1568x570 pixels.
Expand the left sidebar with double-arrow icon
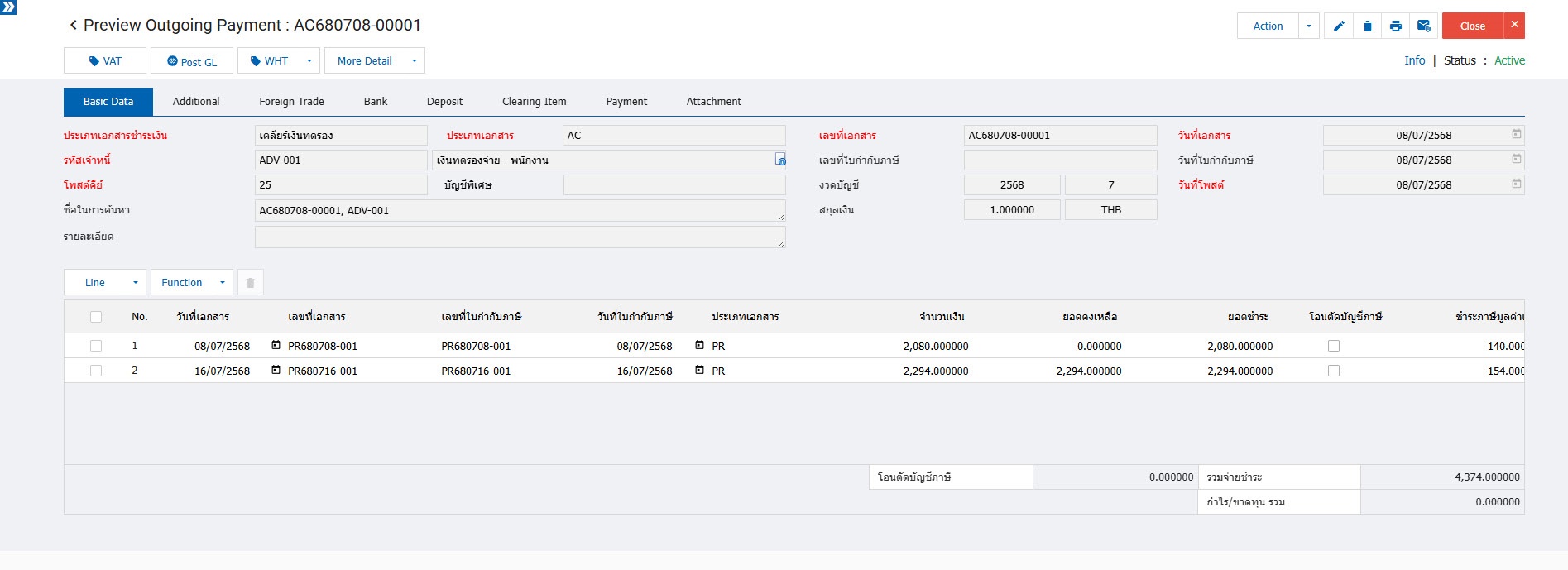pyautogui.click(x=8, y=7)
